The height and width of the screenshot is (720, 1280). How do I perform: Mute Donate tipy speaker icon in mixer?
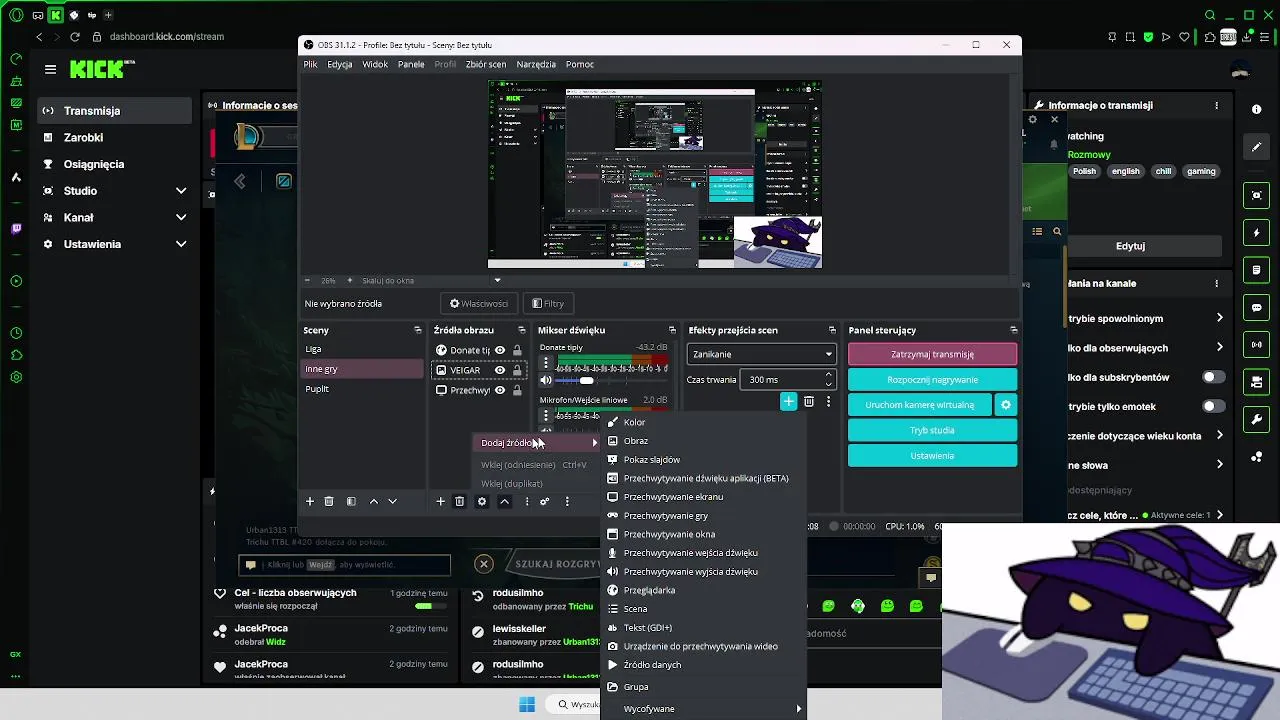pos(546,380)
